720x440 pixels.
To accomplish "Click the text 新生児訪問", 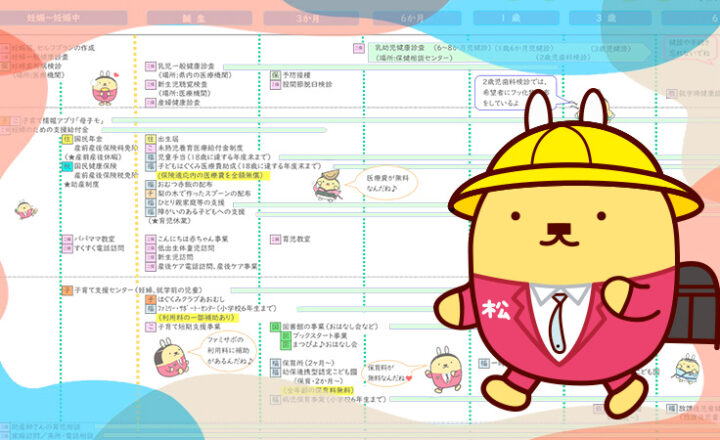I will point(175,257).
